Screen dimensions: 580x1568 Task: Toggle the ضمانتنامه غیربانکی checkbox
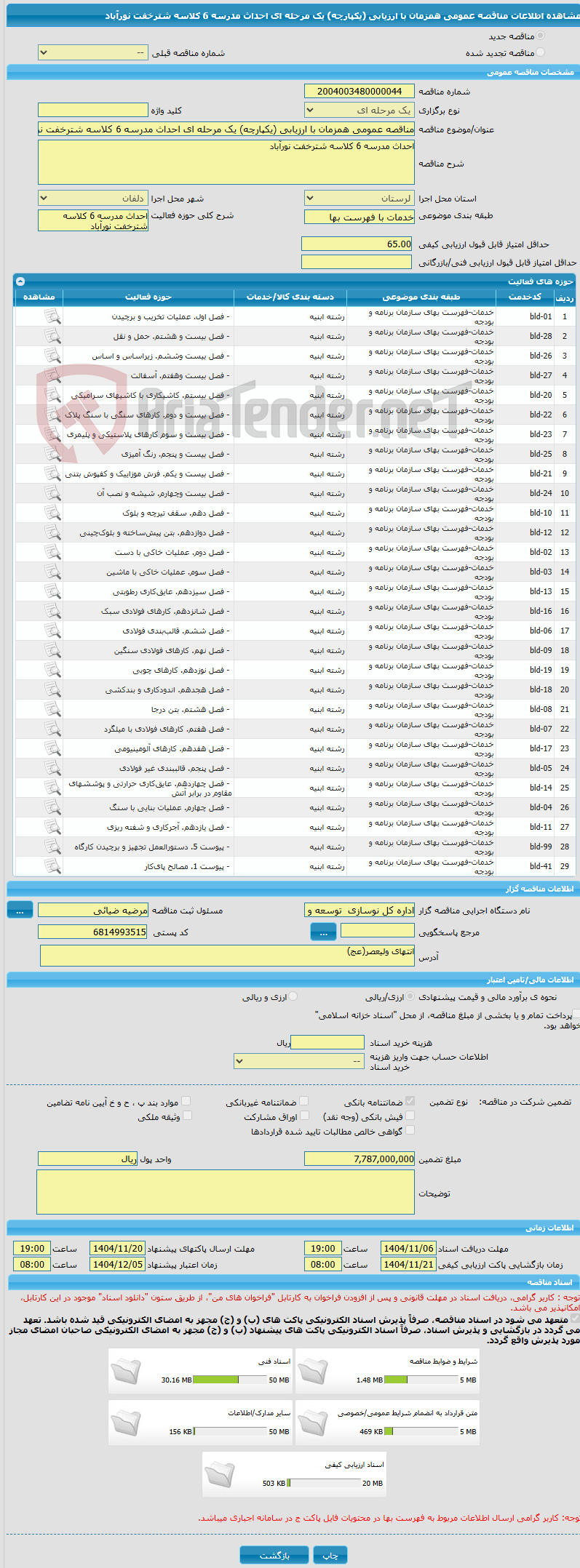click(x=304, y=1101)
